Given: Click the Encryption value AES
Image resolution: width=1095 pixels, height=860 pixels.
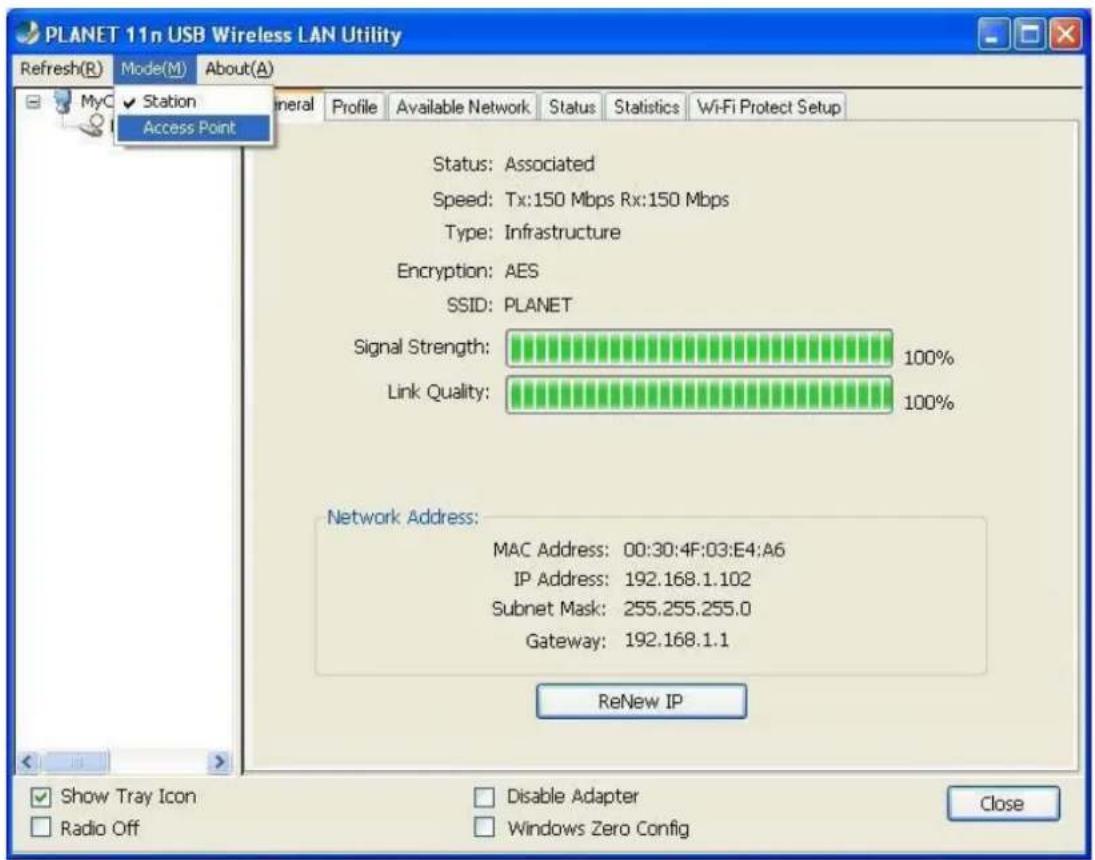Looking at the screenshot, I should tap(521, 271).
